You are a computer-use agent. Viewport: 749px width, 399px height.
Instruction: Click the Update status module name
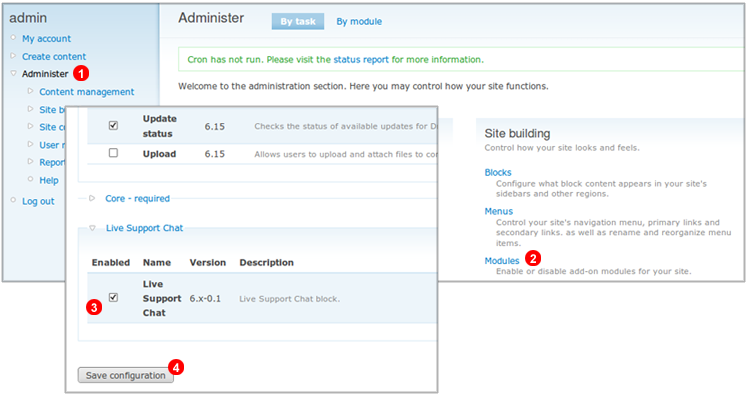[x=160, y=126]
